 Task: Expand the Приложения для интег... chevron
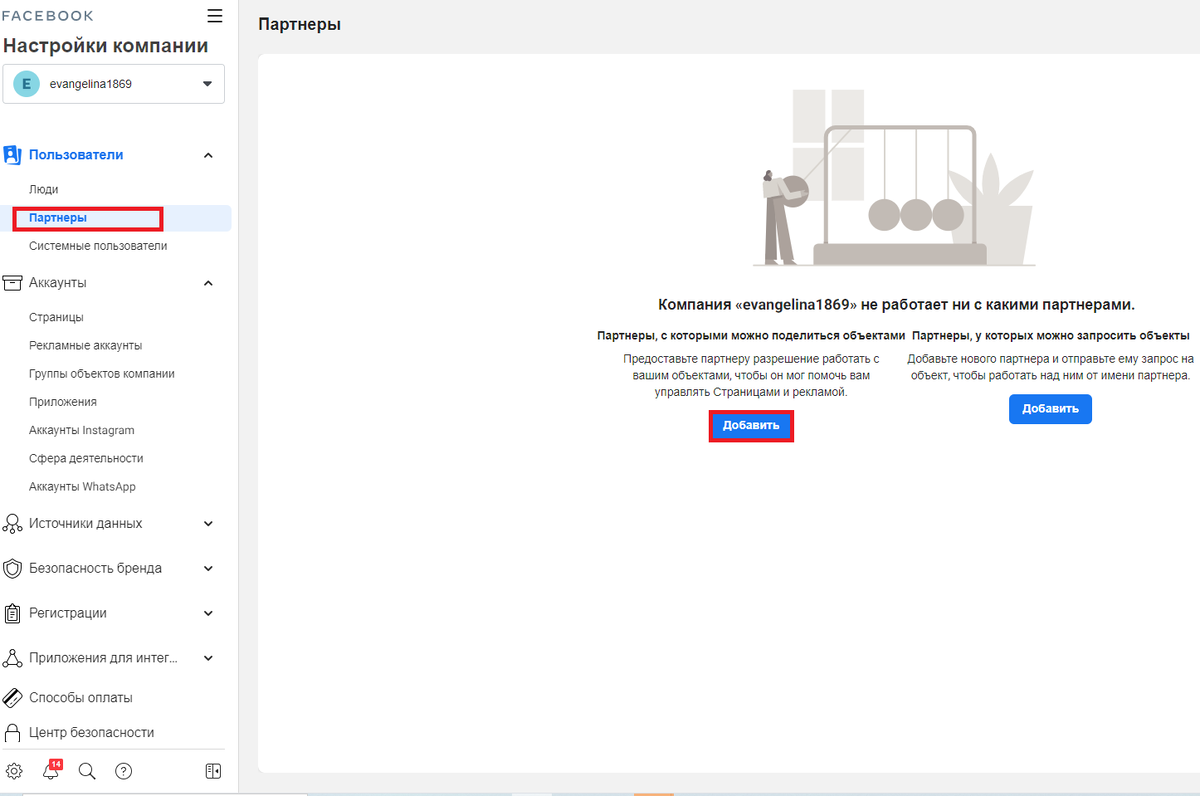(x=208, y=658)
